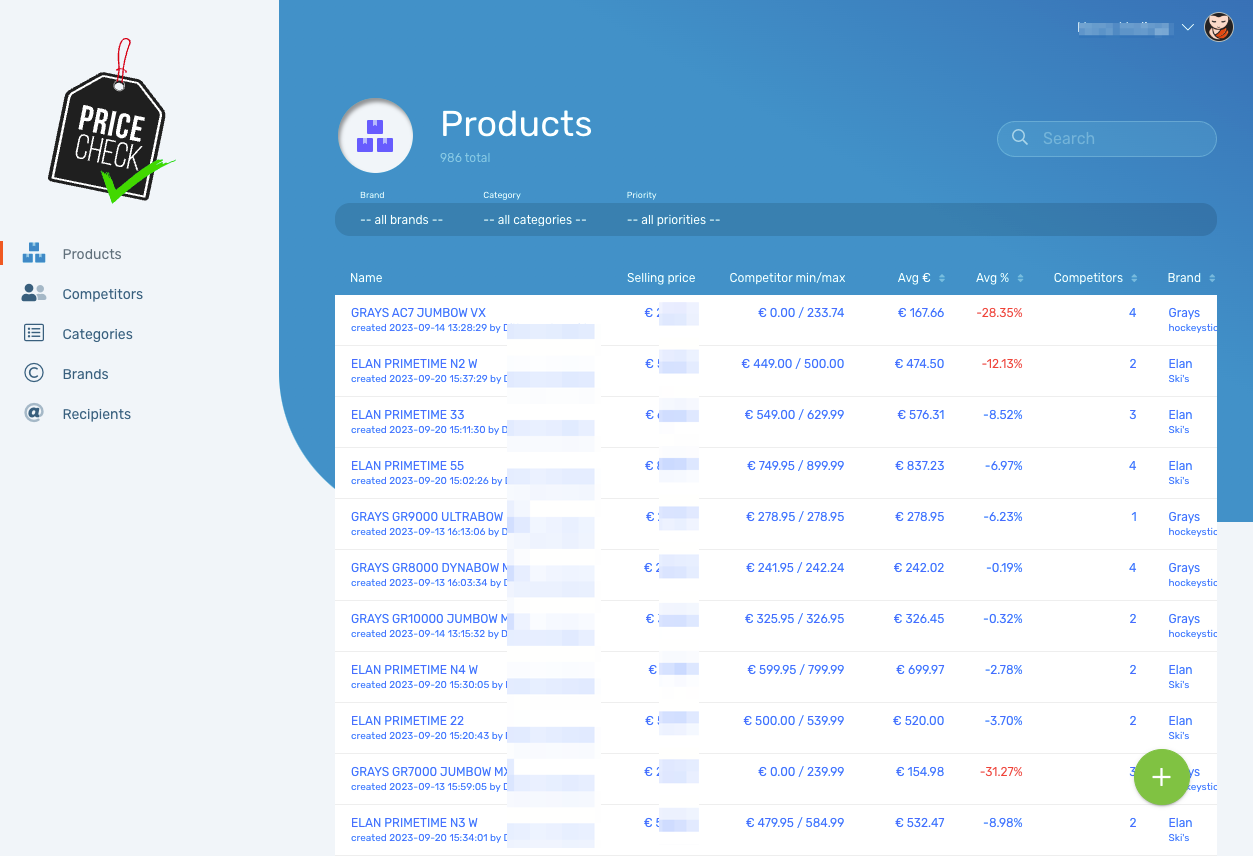This screenshot has width=1253, height=856.
Task: Click the € 154.98 average price
Action: tap(920, 772)
